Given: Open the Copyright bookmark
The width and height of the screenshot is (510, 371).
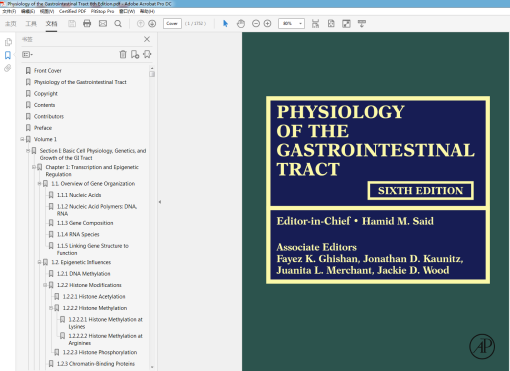Looking at the screenshot, I should click(46, 94).
